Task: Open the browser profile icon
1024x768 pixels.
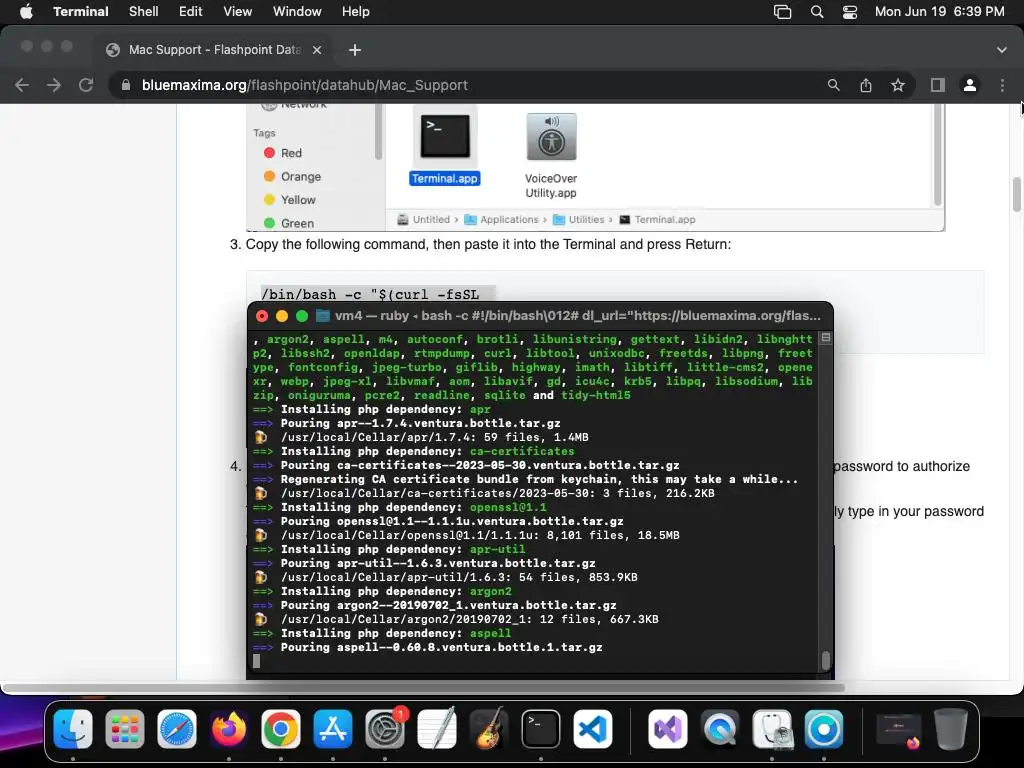Action: pyautogui.click(x=970, y=85)
